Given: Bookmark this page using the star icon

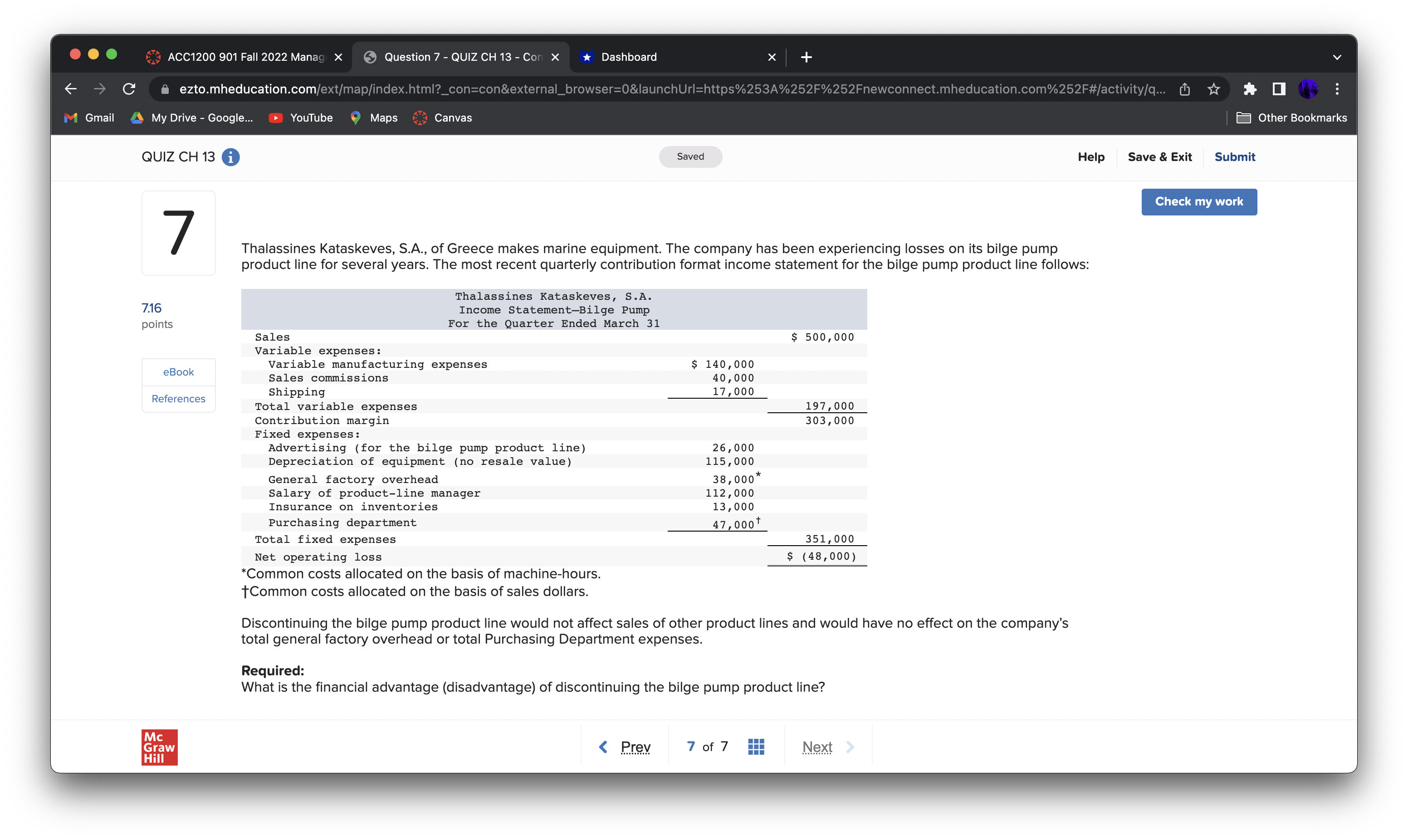Looking at the screenshot, I should [1213, 89].
